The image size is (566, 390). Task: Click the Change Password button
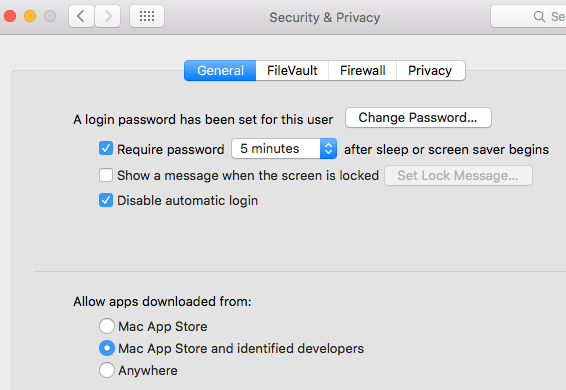pyautogui.click(x=418, y=118)
